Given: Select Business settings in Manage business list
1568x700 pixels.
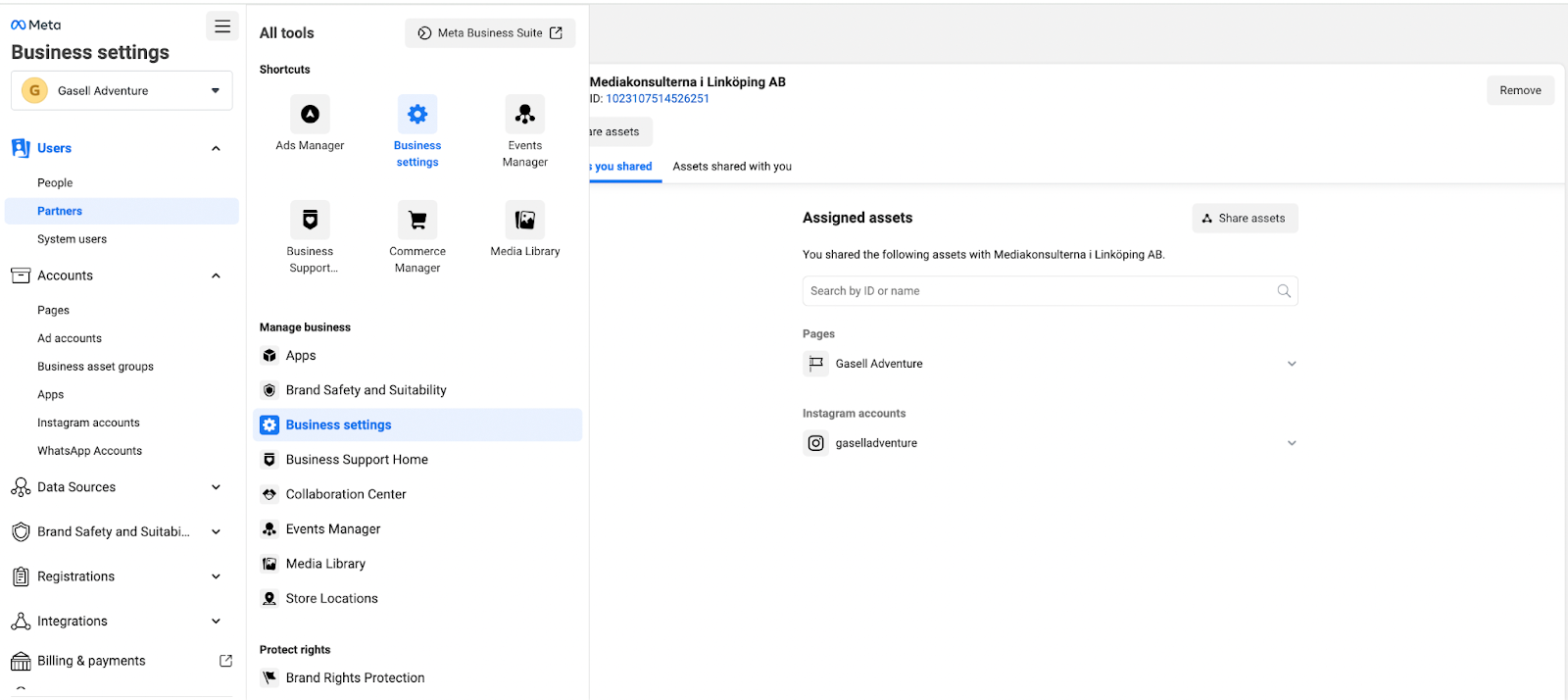Looking at the screenshot, I should point(417,425).
